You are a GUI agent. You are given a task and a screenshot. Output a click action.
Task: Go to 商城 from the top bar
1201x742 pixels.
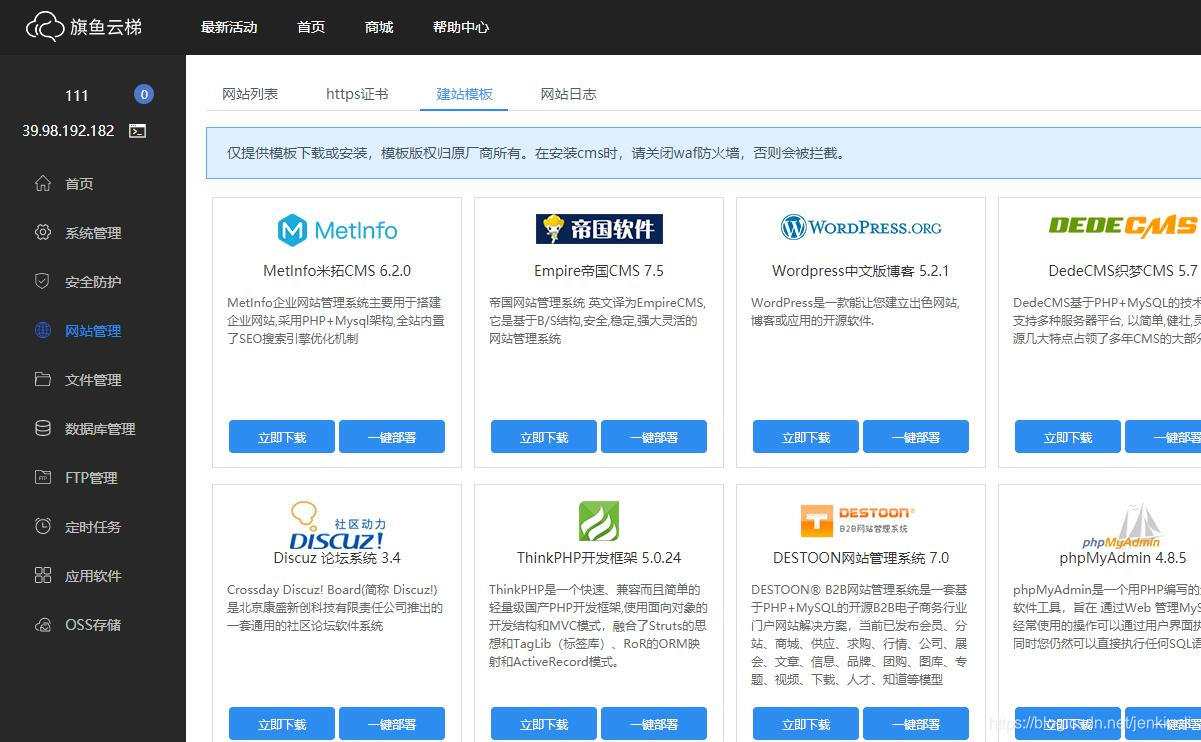(378, 27)
